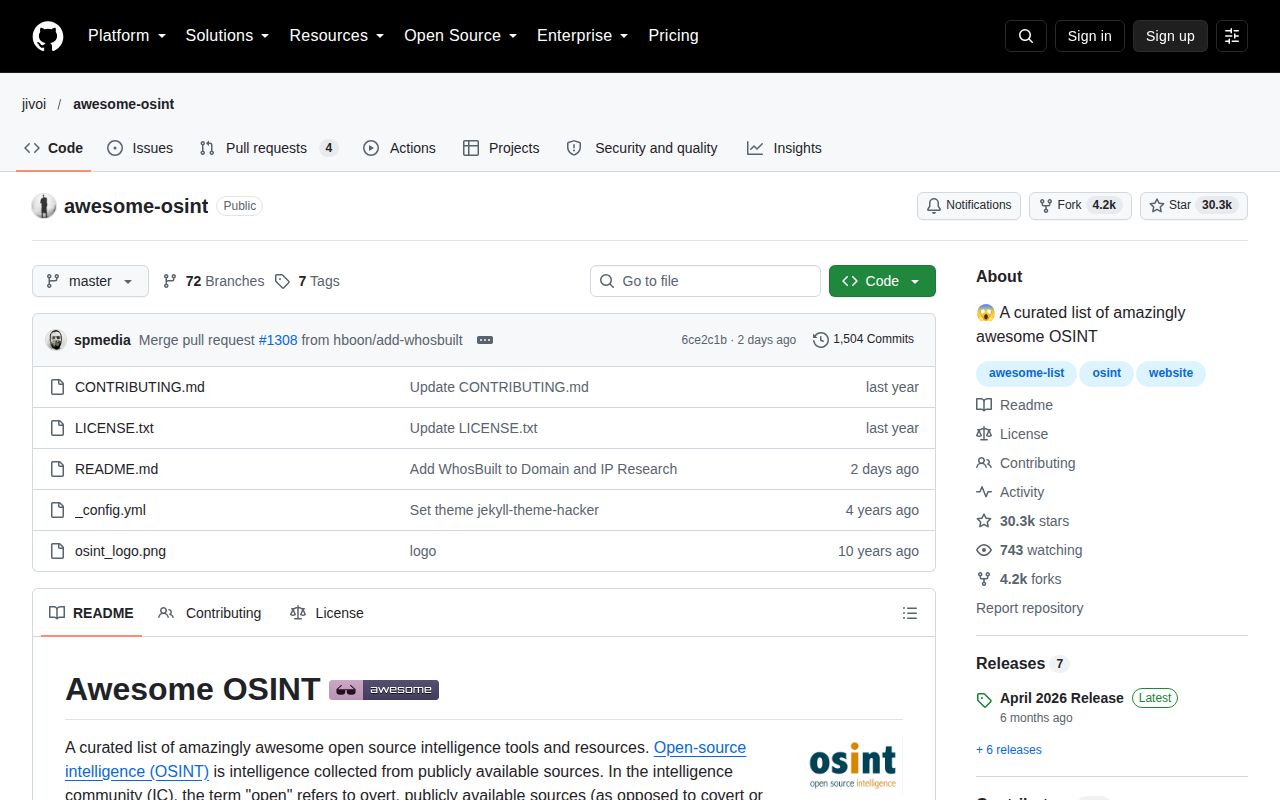Open the README outline list icon
The image size is (1280, 800).
point(910,613)
